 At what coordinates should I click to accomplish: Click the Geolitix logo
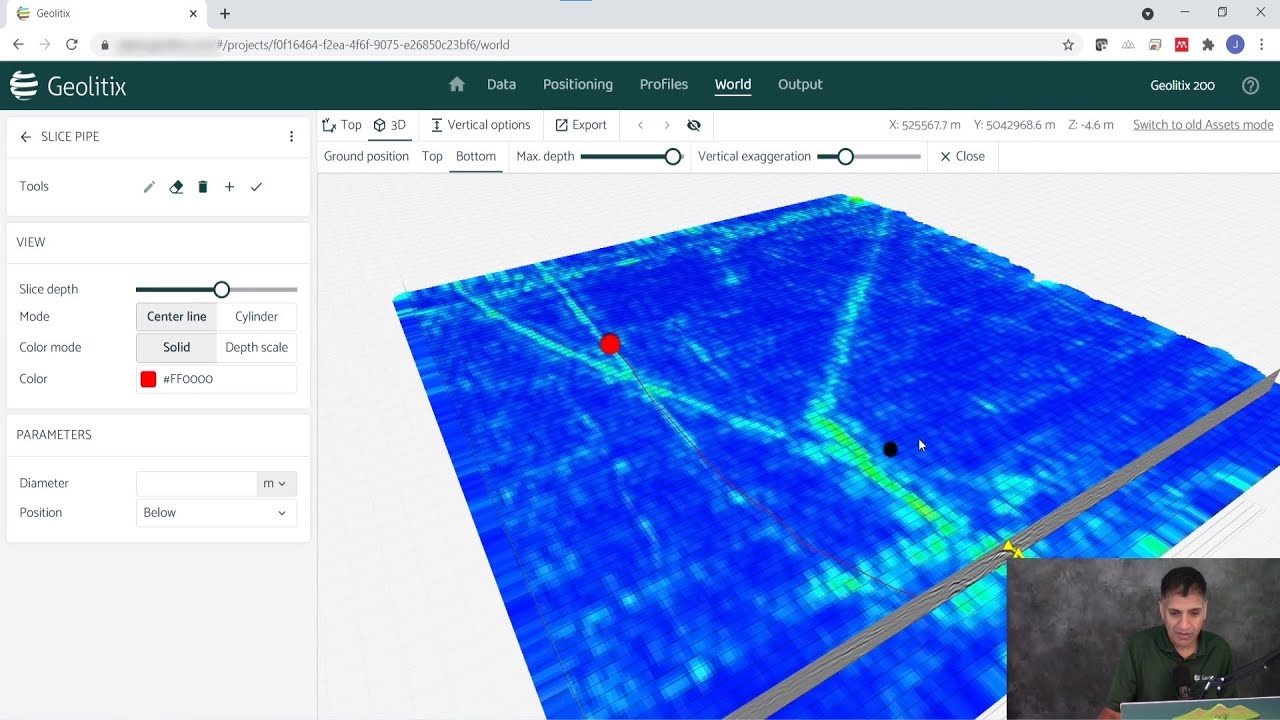click(68, 86)
